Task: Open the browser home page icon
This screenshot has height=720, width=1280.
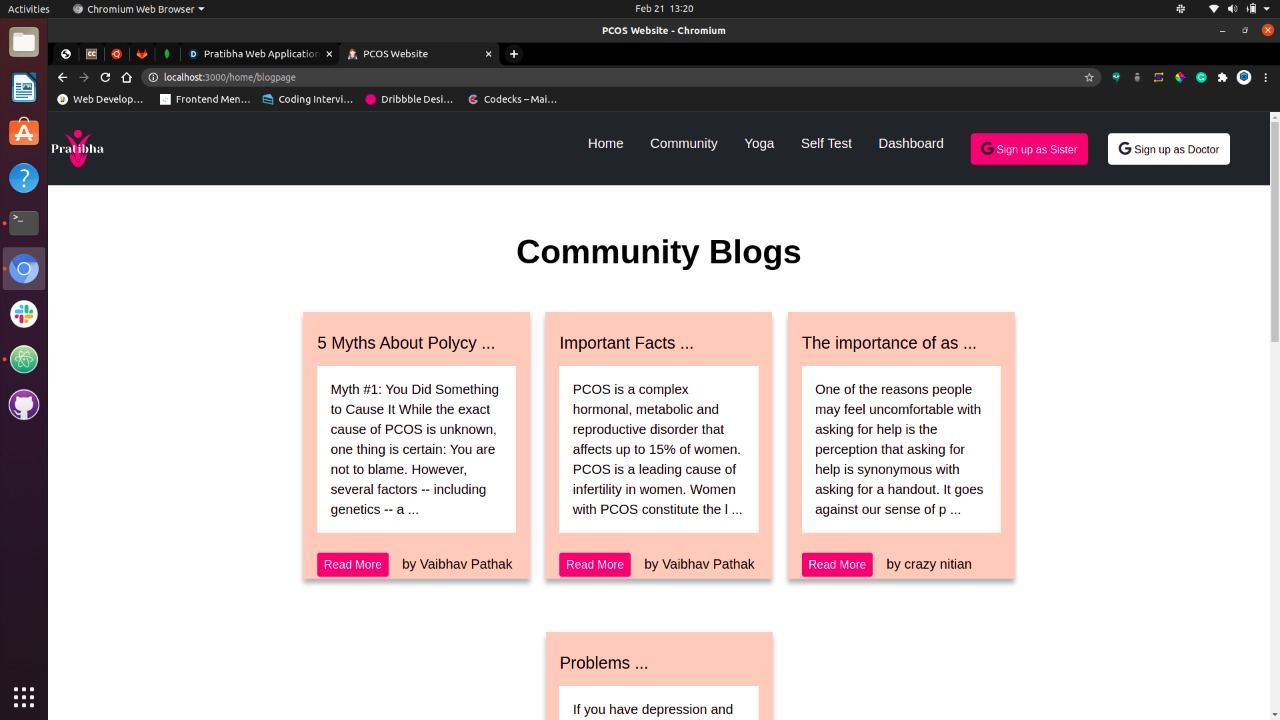Action: click(x=127, y=77)
